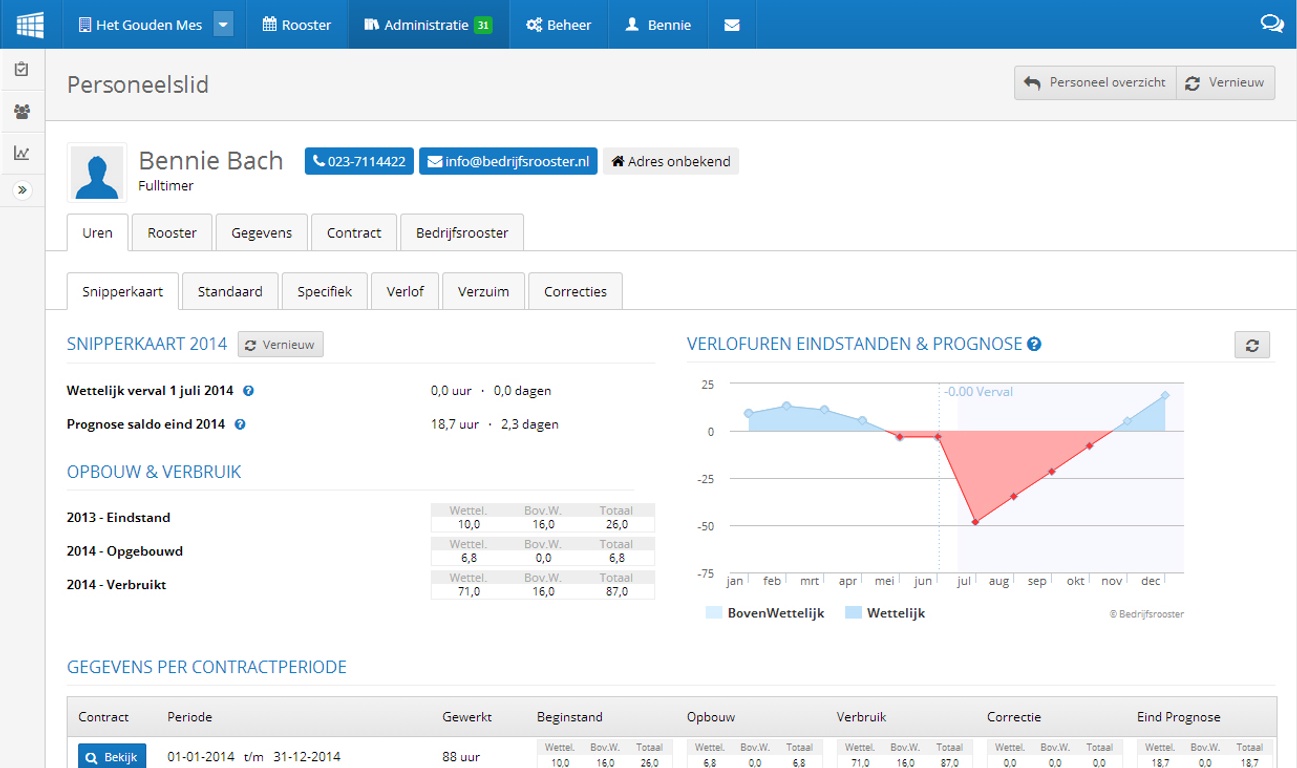Expand the sidebar with double chevron
Image resolution: width=1297 pixels, height=768 pixels.
coord(22,190)
